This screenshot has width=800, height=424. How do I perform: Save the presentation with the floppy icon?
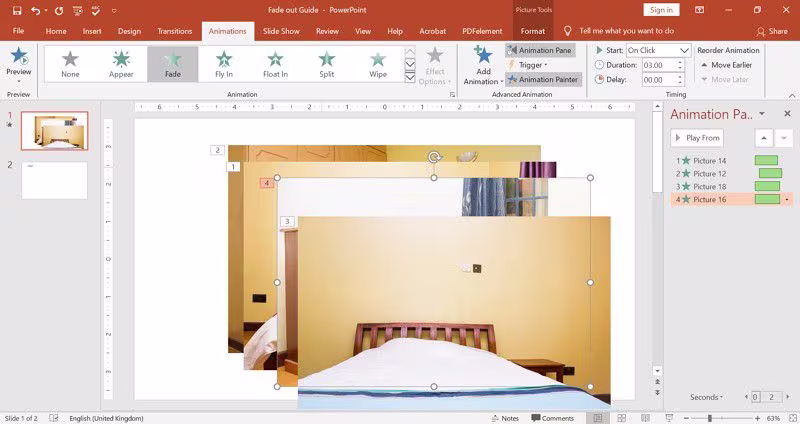(17, 10)
